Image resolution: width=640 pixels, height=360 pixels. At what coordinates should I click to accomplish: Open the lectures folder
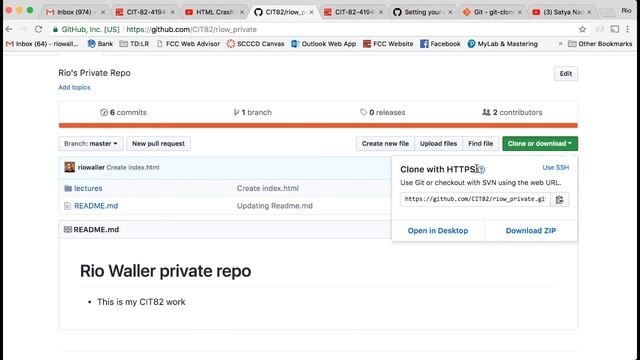click(88, 188)
